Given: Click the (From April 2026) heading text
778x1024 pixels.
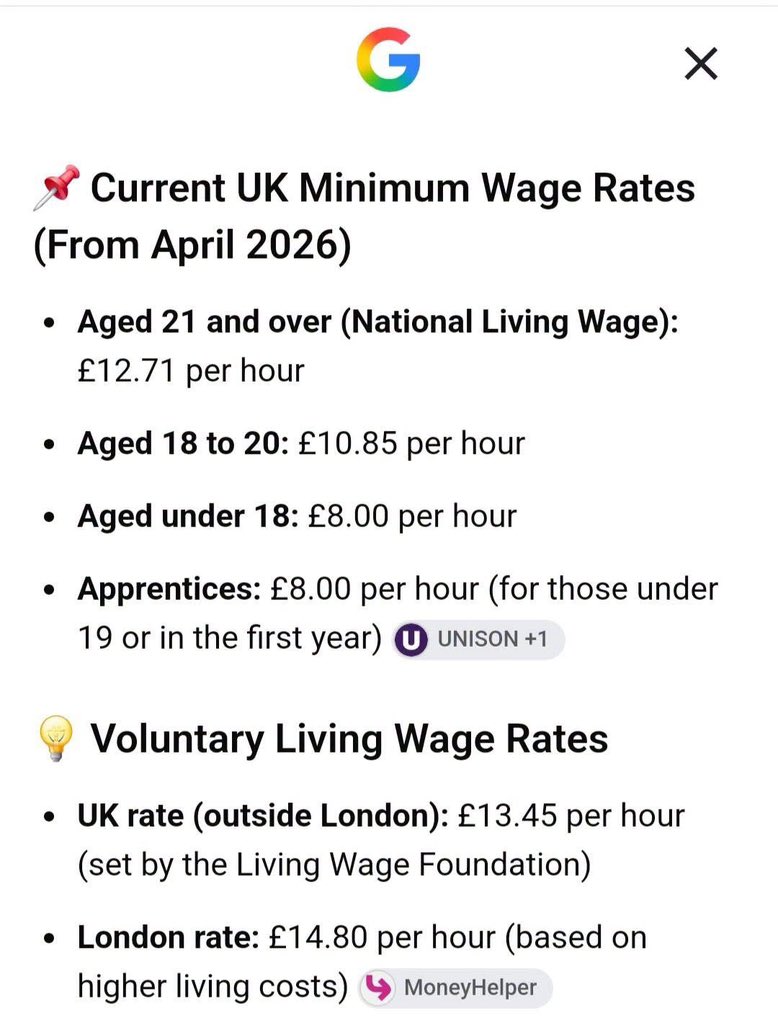Looking at the screenshot, I should (192, 246).
